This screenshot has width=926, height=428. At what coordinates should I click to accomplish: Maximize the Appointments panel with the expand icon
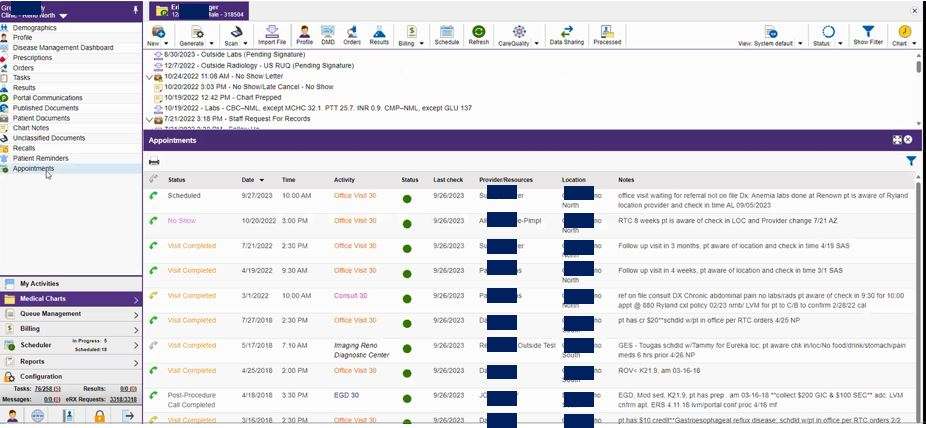[897, 140]
